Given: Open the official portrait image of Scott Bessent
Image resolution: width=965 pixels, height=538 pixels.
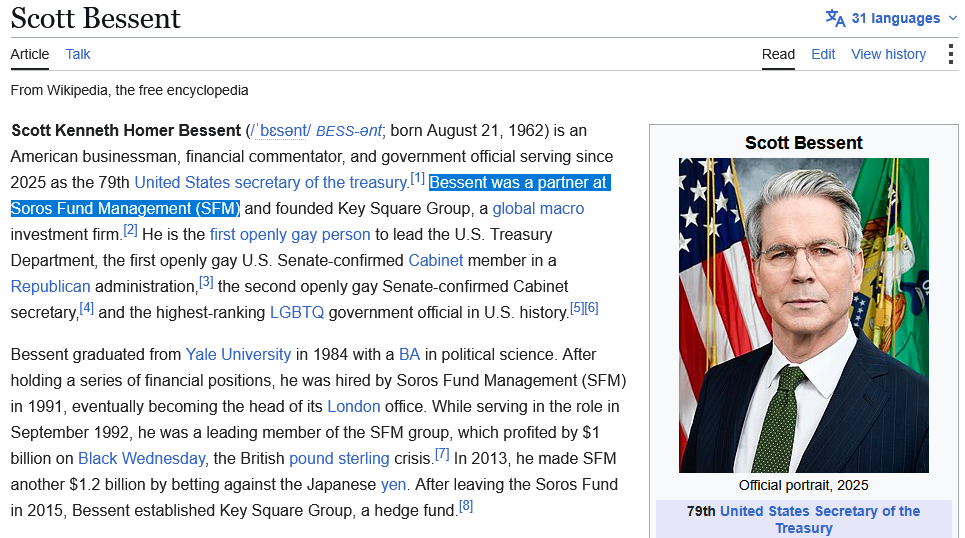Looking at the screenshot, I should [804, 315].
